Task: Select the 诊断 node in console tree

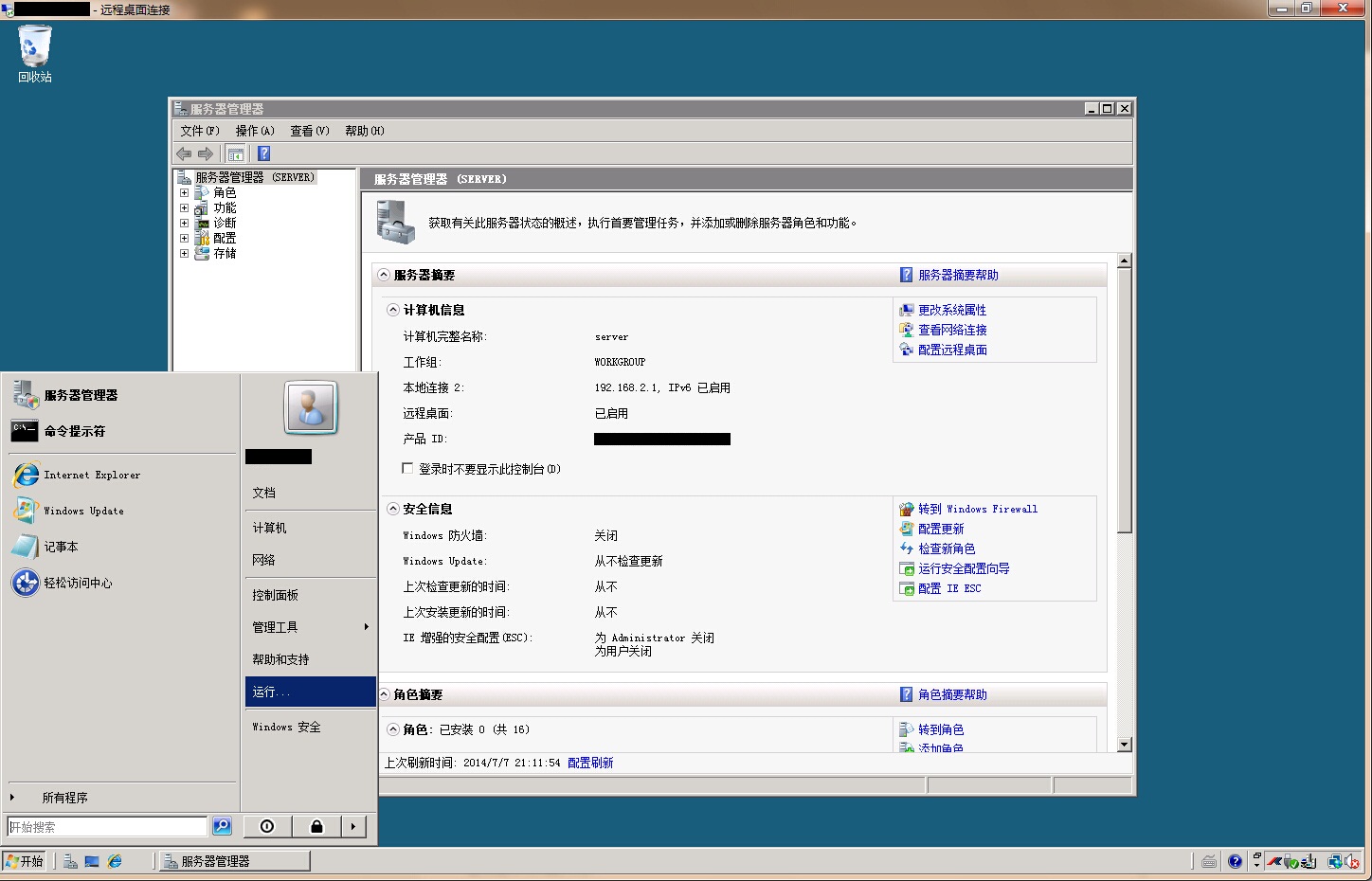Action: click(x=225, y=223)
